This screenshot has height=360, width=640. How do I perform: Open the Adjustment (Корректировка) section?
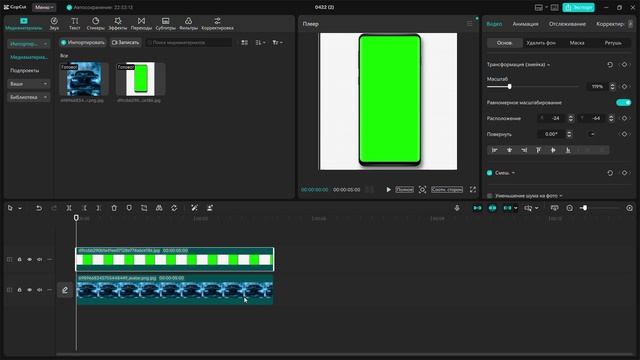coord(218,24)
